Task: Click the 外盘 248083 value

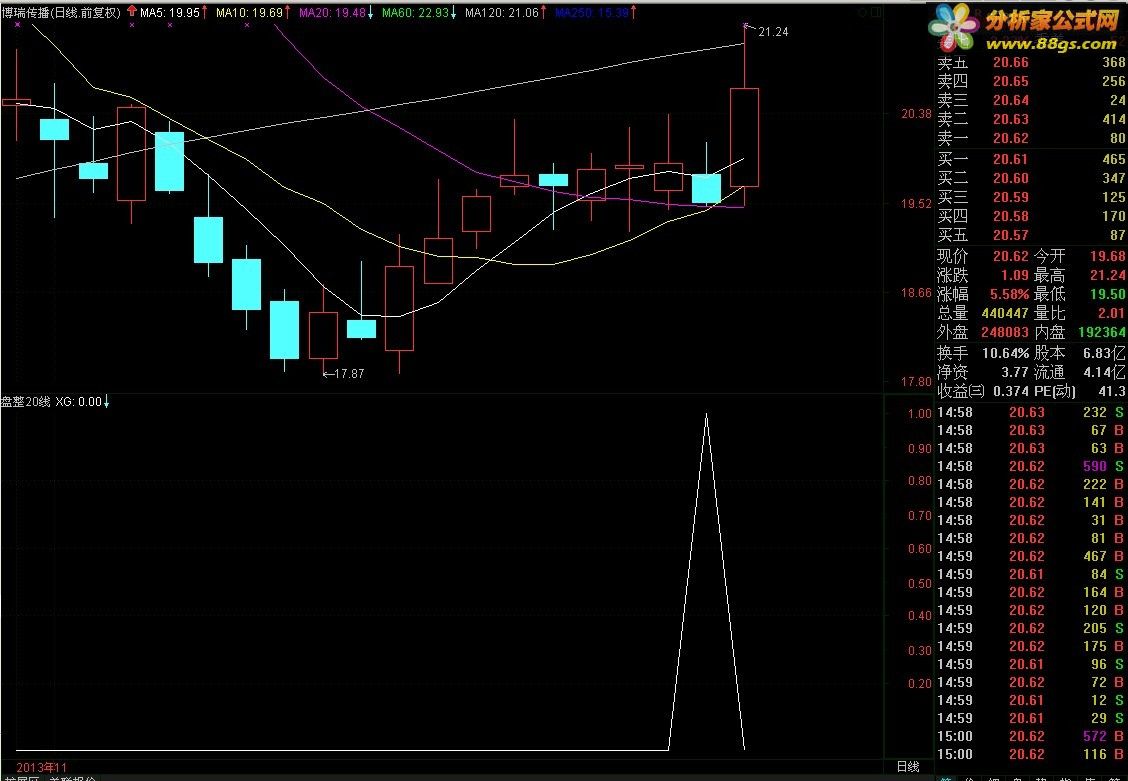Action: click(1005, 332)
